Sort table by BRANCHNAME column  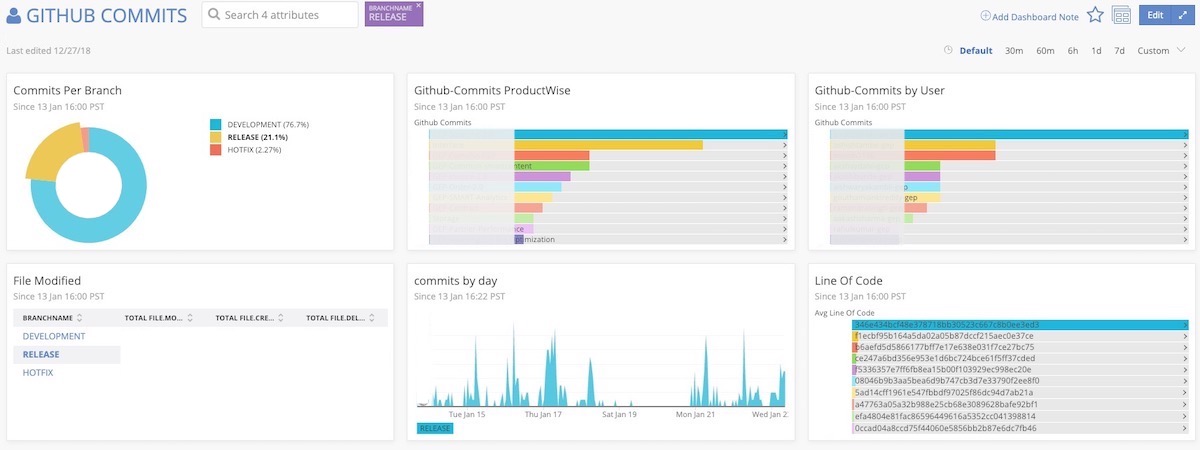click(53, 318)
